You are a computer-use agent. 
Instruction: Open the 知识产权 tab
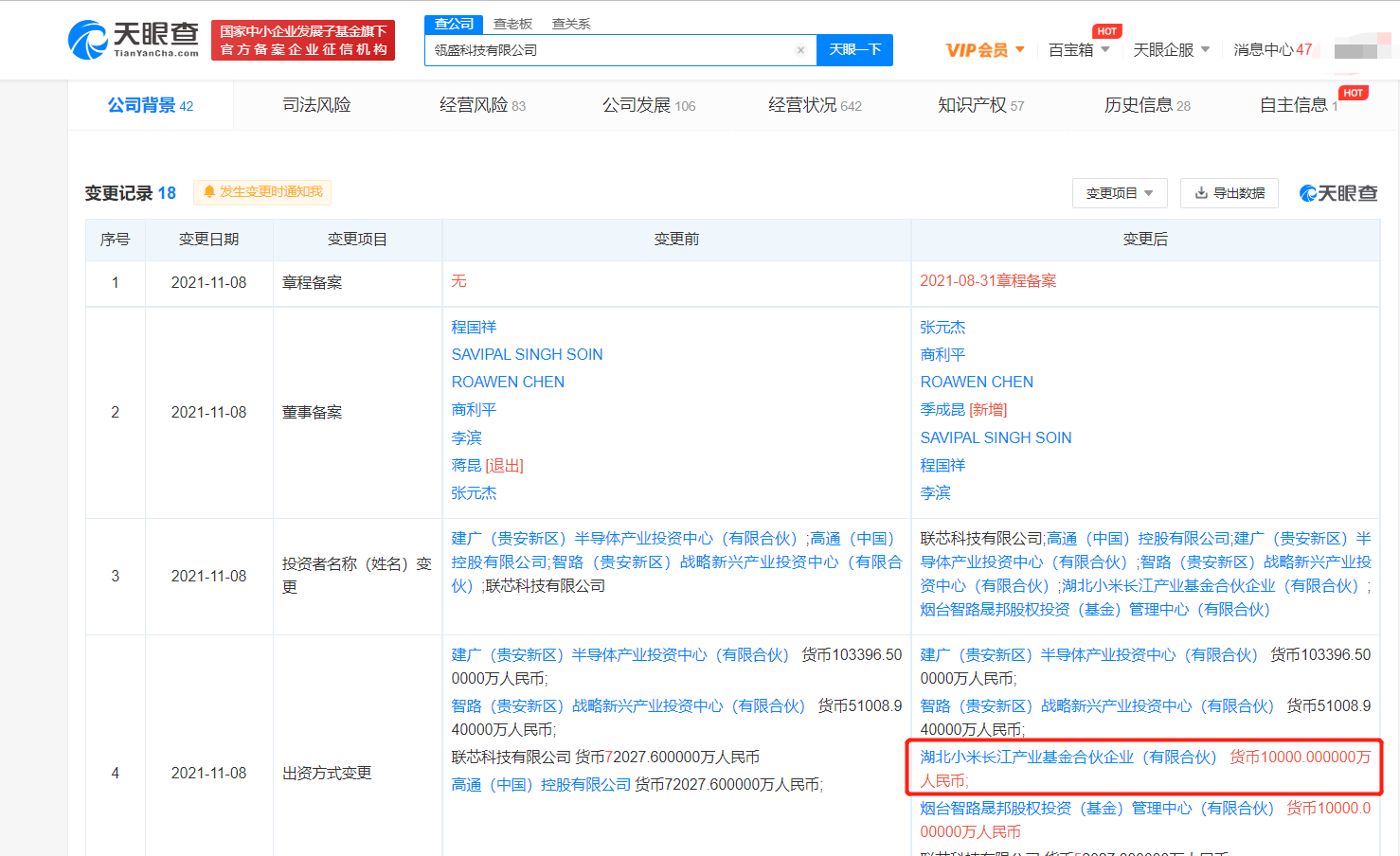click(x=980, y=105)
